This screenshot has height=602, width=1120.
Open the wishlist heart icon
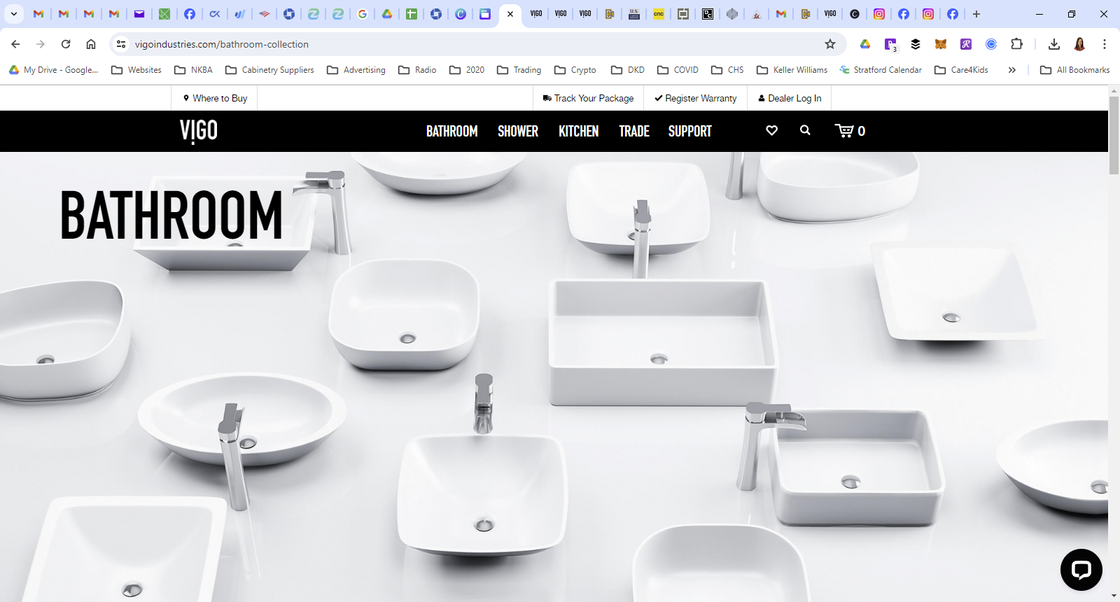(771, 131)
